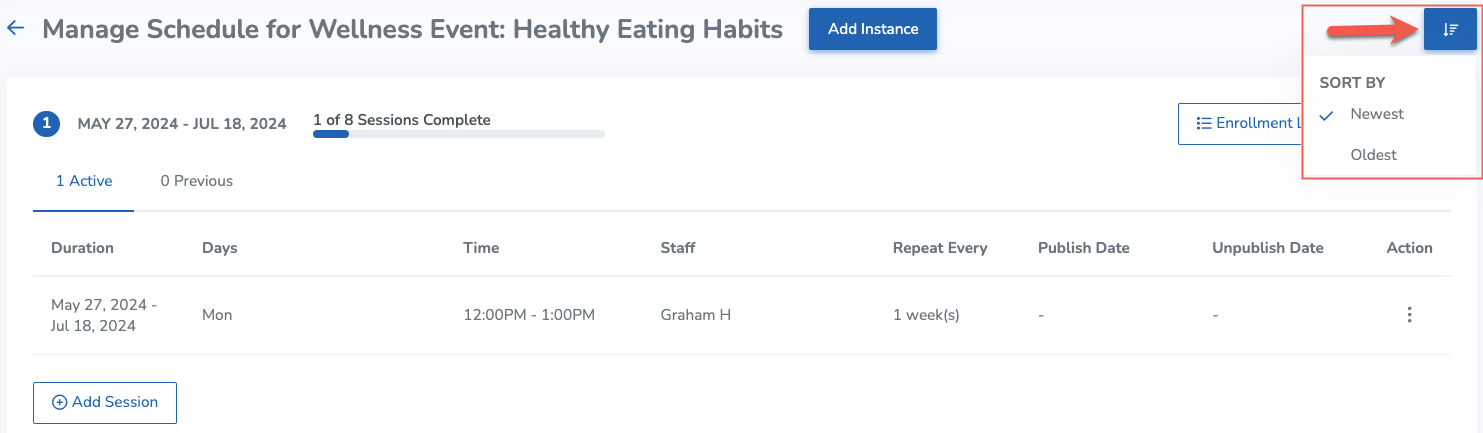Screen dimensions: 1483x433
Task: Open the sort order icon button
Action: [x=1450, y=30]
